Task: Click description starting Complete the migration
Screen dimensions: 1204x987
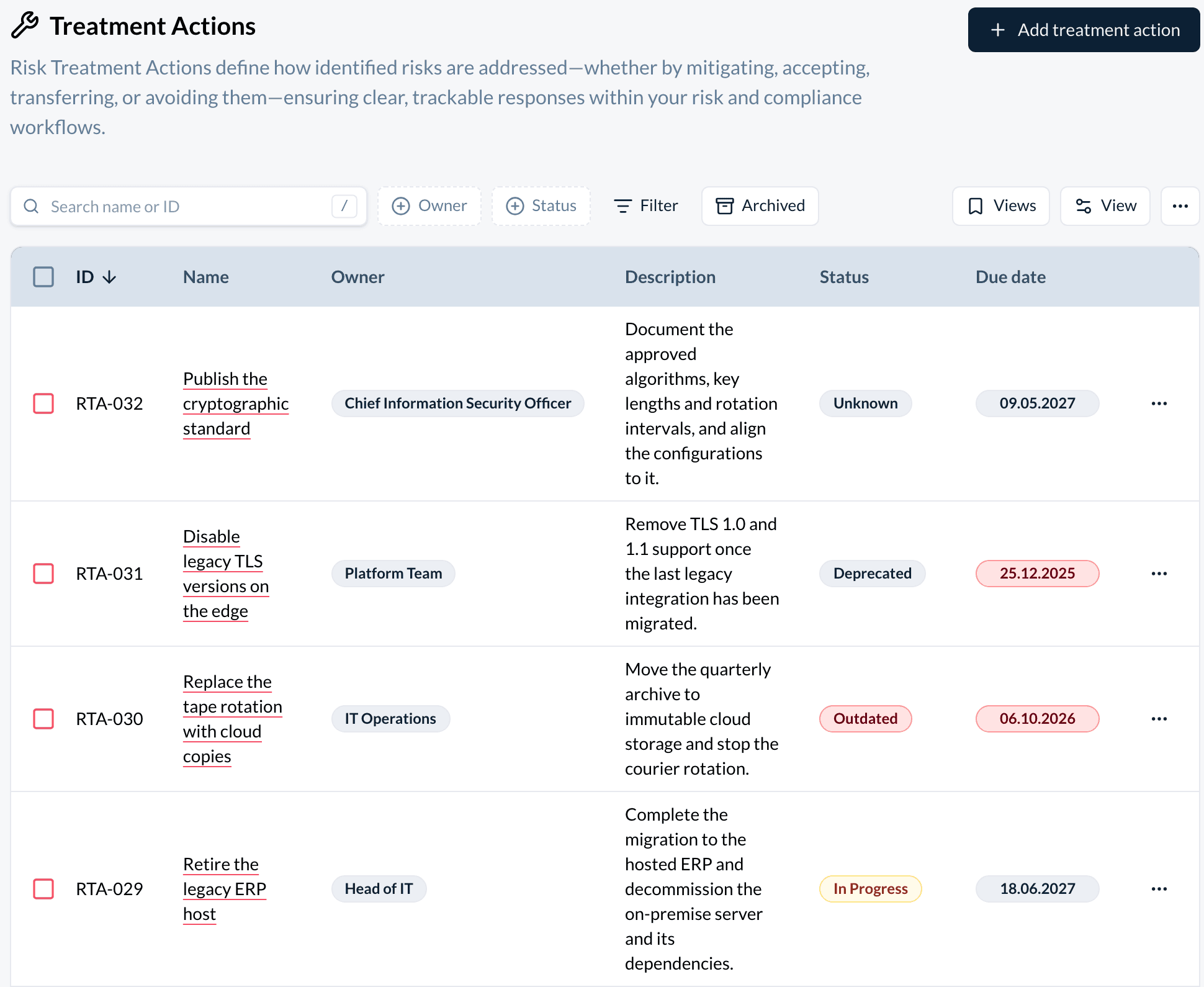Action: click(x=694, y=889)
